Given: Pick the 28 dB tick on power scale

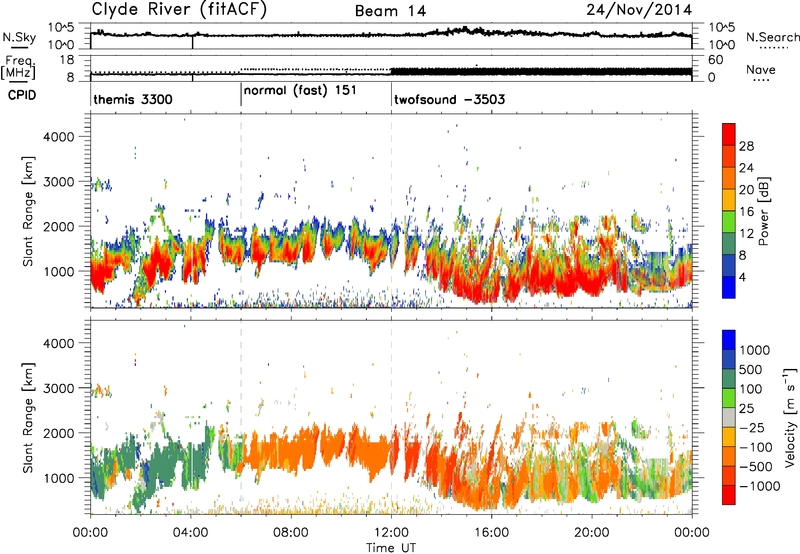Looking at the screenshot, I should click(x=746, y=146).
